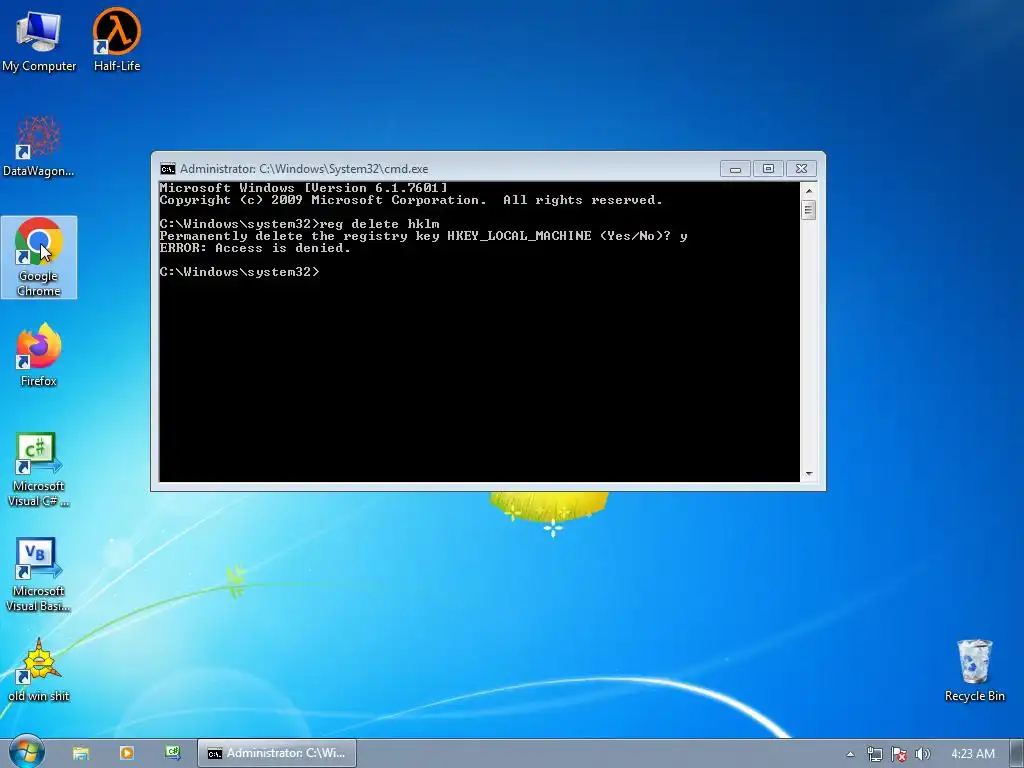
Task: Open the My Computer desktop icon
Action: [39, 40]
